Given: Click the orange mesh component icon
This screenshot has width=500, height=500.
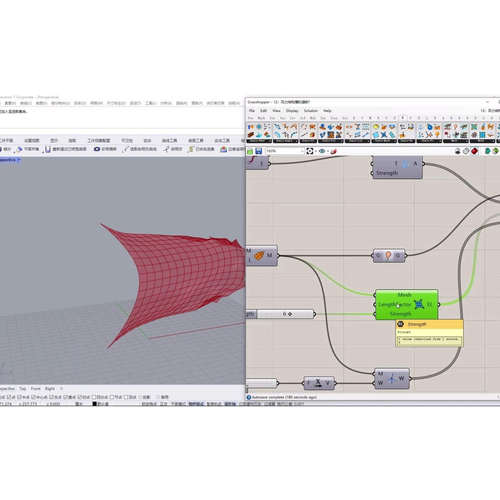Looking at the screenshot, I should [x=259, y=256].
